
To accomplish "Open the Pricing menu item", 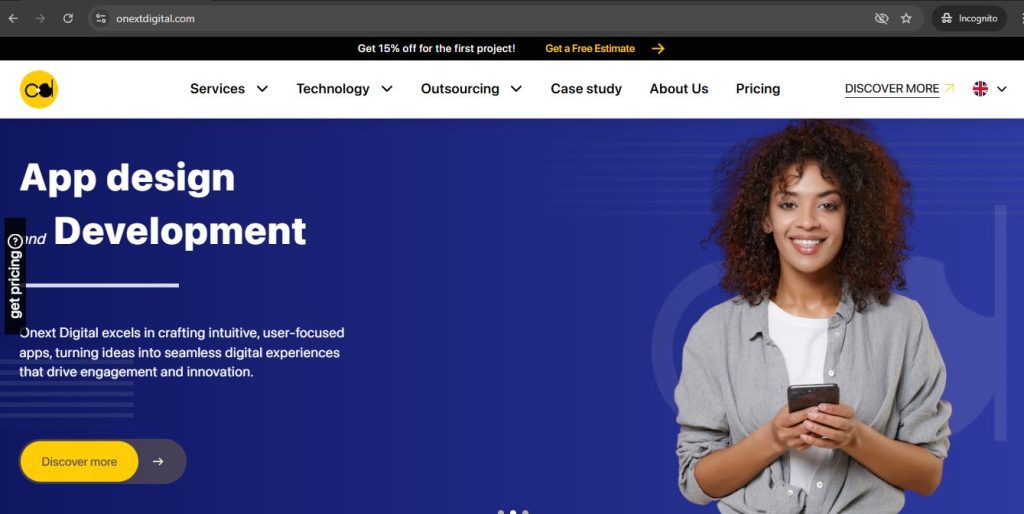I will [758, 89].
